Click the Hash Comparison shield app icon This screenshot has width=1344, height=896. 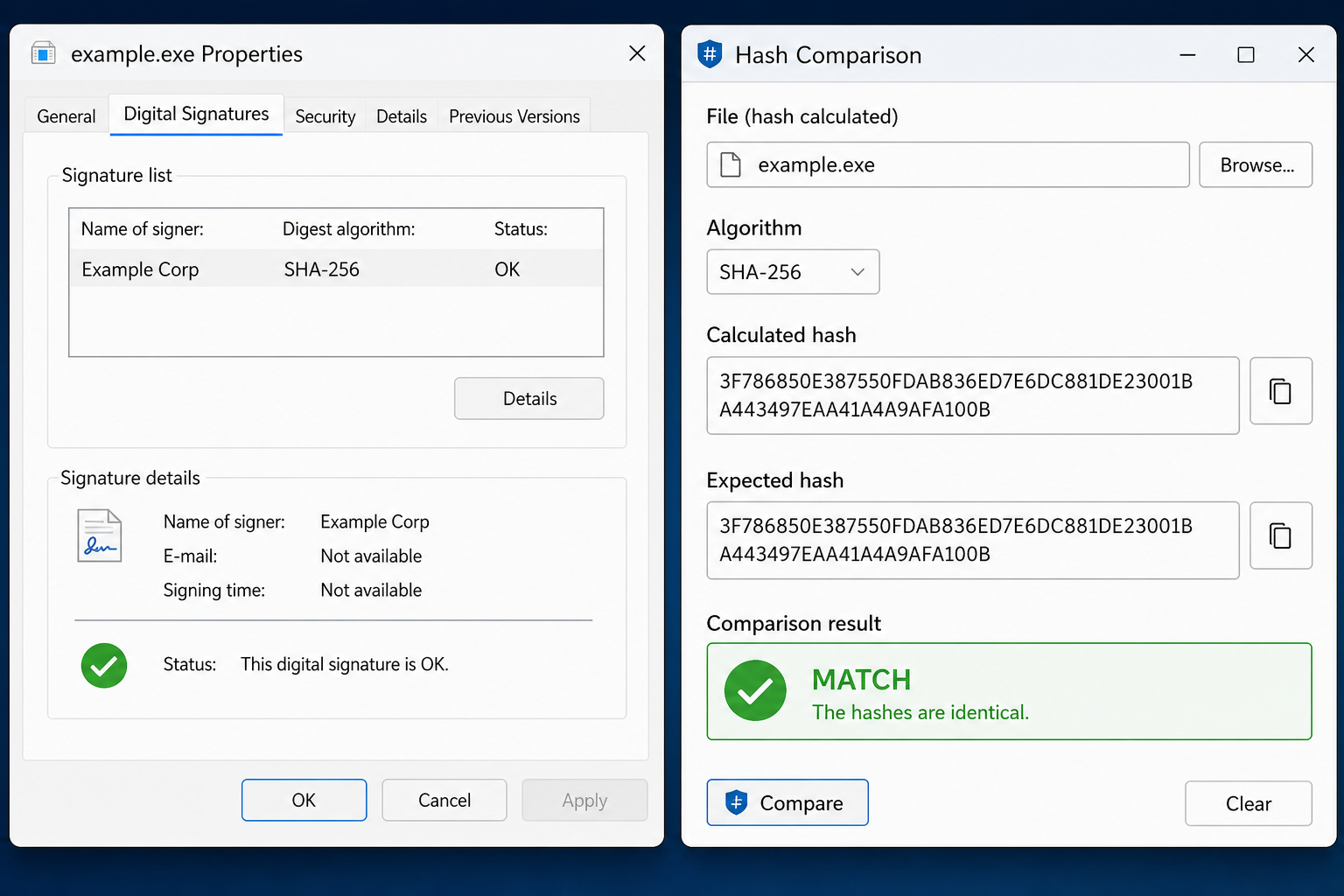710,54
